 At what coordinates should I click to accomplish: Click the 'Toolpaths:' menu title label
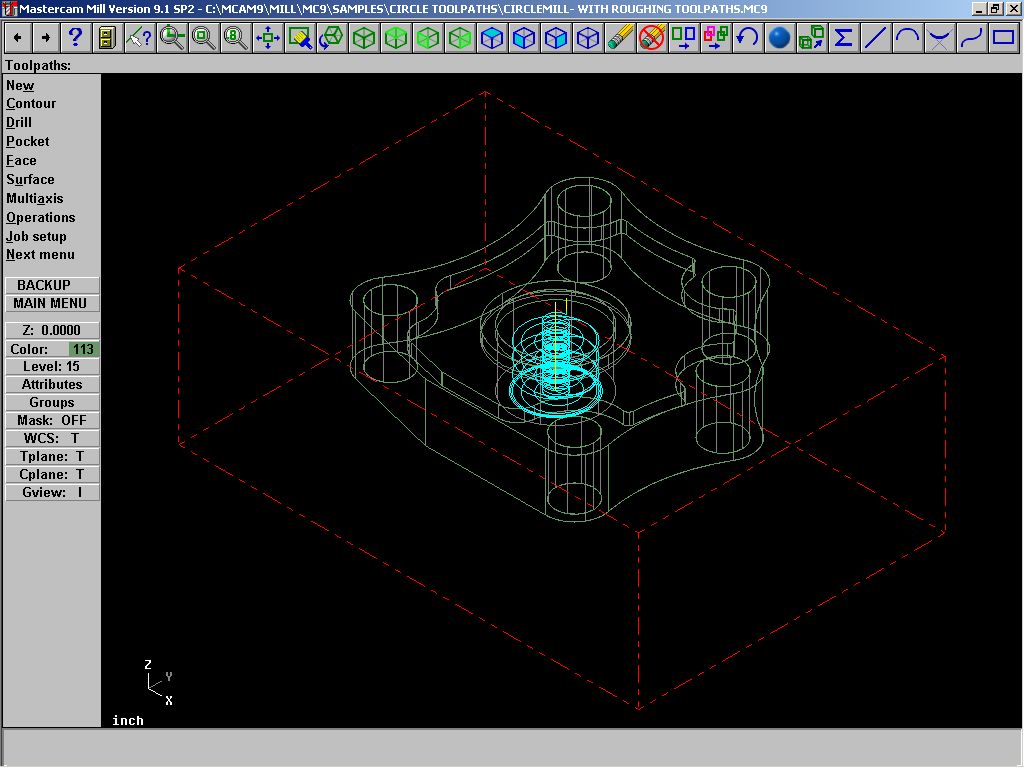click(x=38, y=65)
